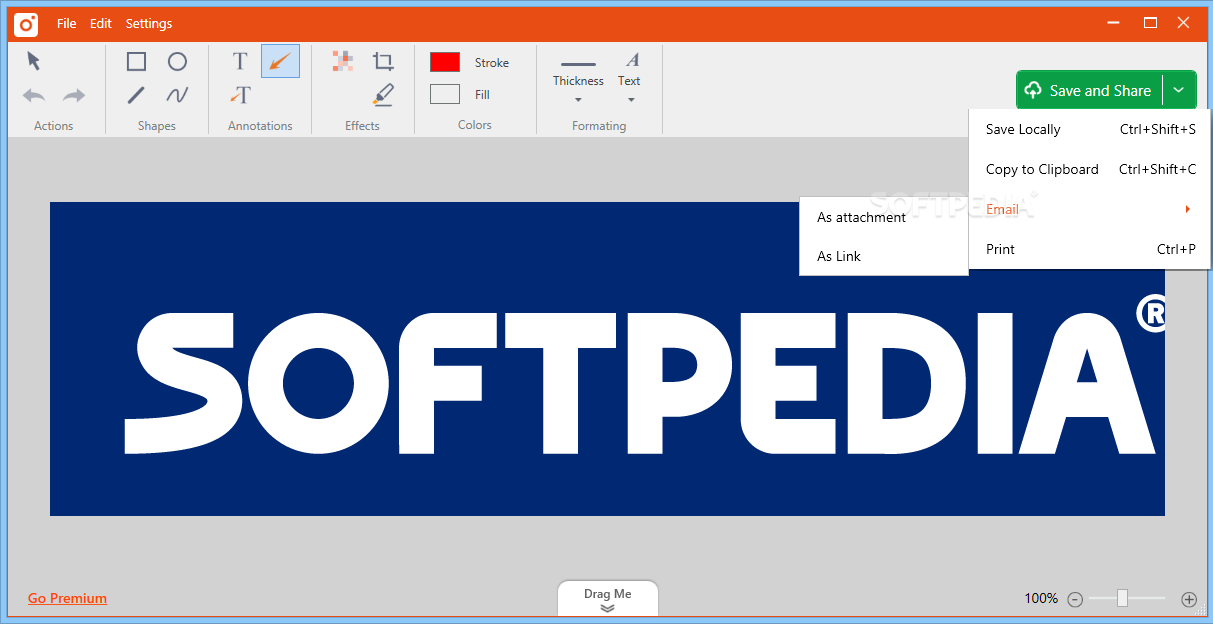This screenshot has width=1213, height=624.
Task: Select the Text annotation tool
Action: coord(240,62)
